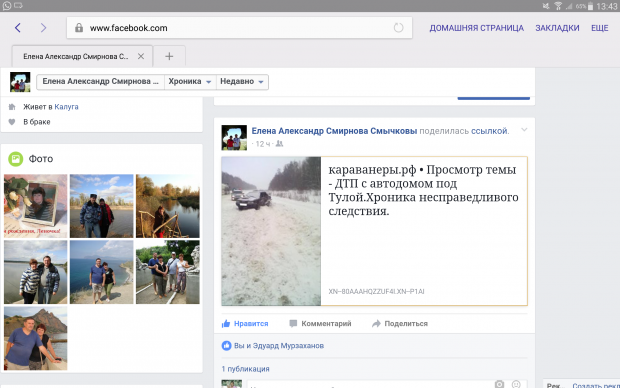This screenshot has height=388, width=620.
Task: Open Вы и Эдуард Мурзаханов likes list
Action: pos(279,346)
